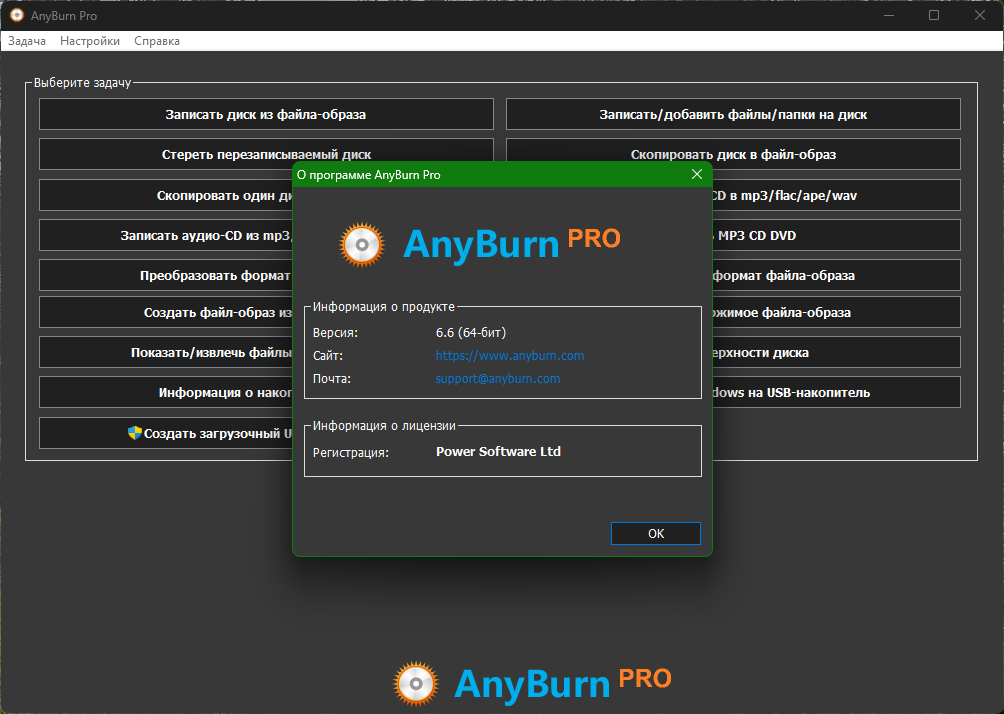Image resolution: width=1004 pixels, height=714 pixels.
Task: Maximize the AnyBurn Pro main window
Action: click(934, 15)
